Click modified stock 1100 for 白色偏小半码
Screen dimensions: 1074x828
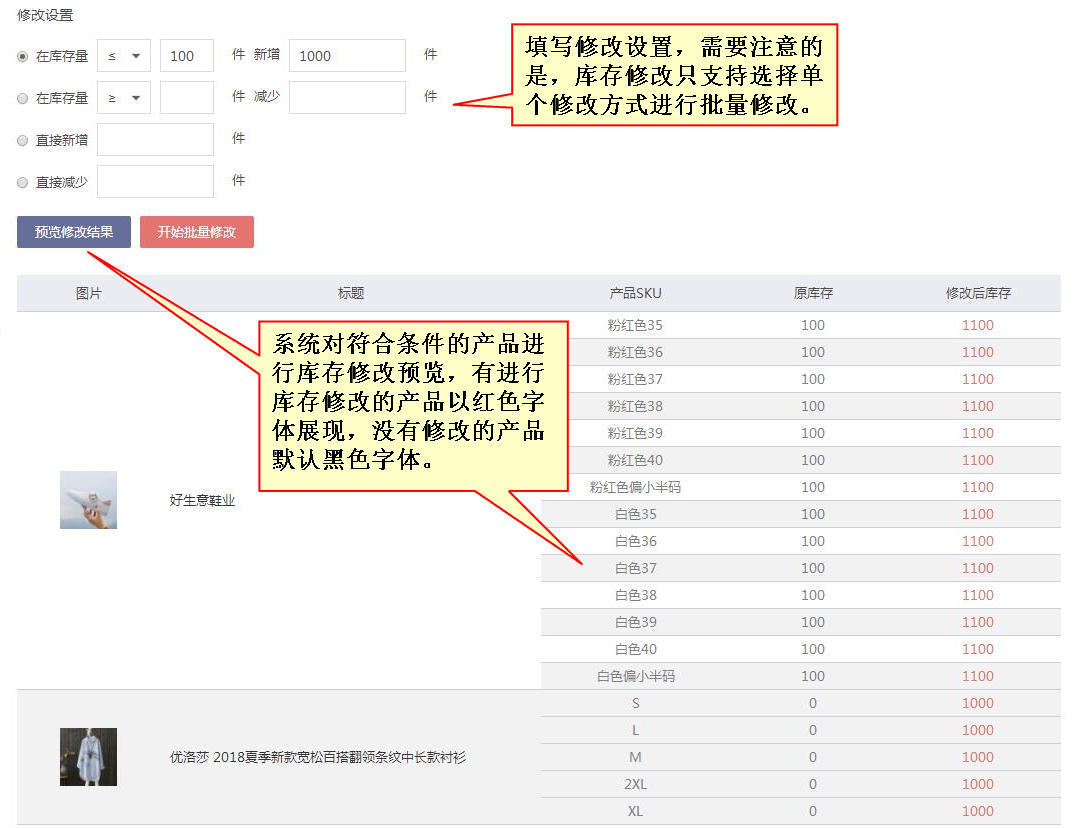[977, 677]
